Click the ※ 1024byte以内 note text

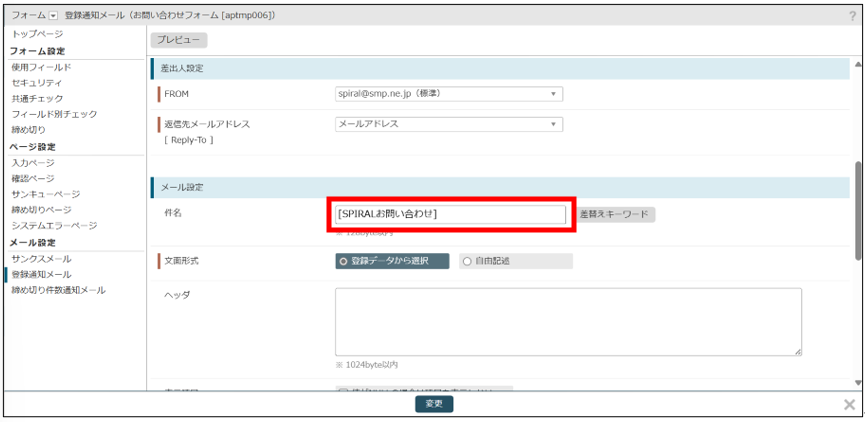point(367,365)
